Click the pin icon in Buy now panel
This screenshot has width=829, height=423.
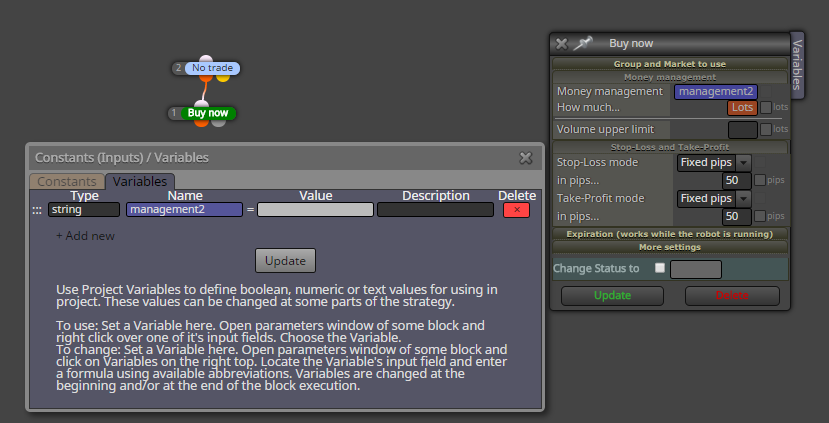point(583,43)
